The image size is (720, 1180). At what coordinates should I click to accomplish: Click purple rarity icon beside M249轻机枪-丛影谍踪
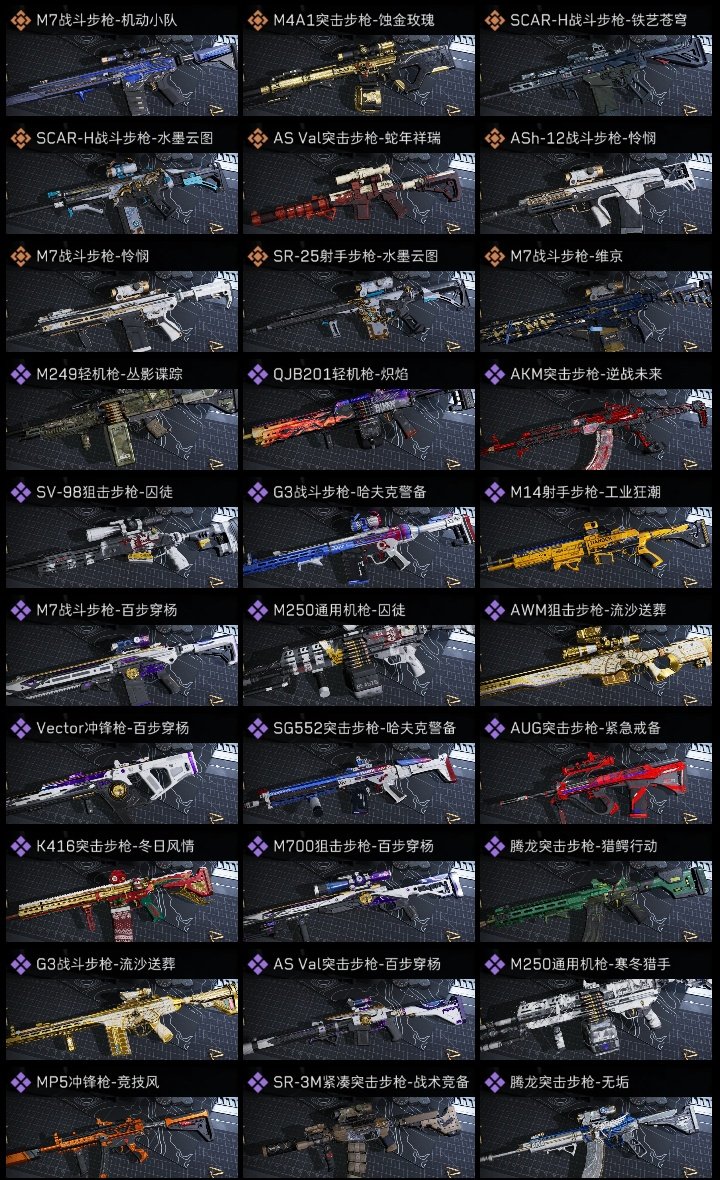click(x=20, y=374)
